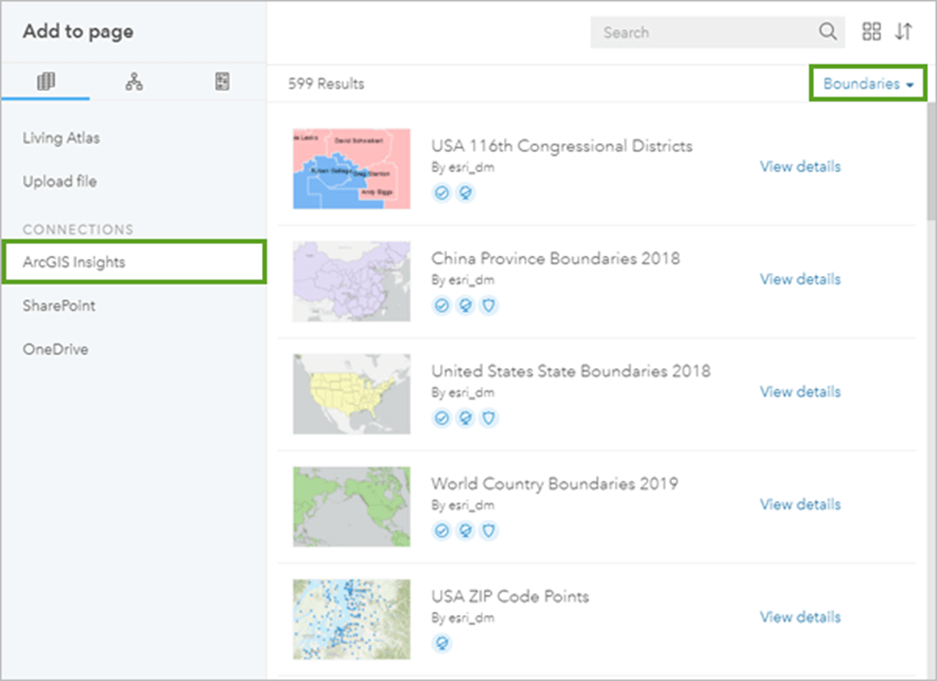Screen dimensions: 937x681
Task: Open the page-layout icon tab
Action: [x=222, y=83]
